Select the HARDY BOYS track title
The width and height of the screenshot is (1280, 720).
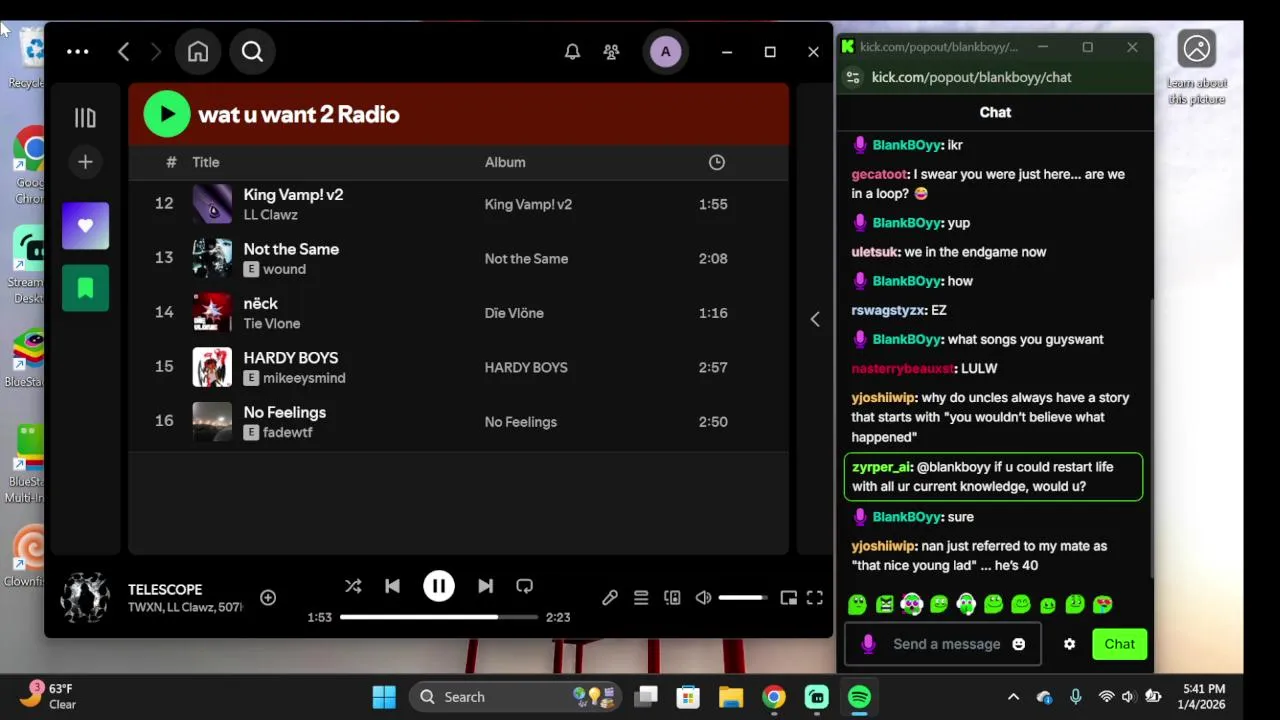tap(291, 358)
